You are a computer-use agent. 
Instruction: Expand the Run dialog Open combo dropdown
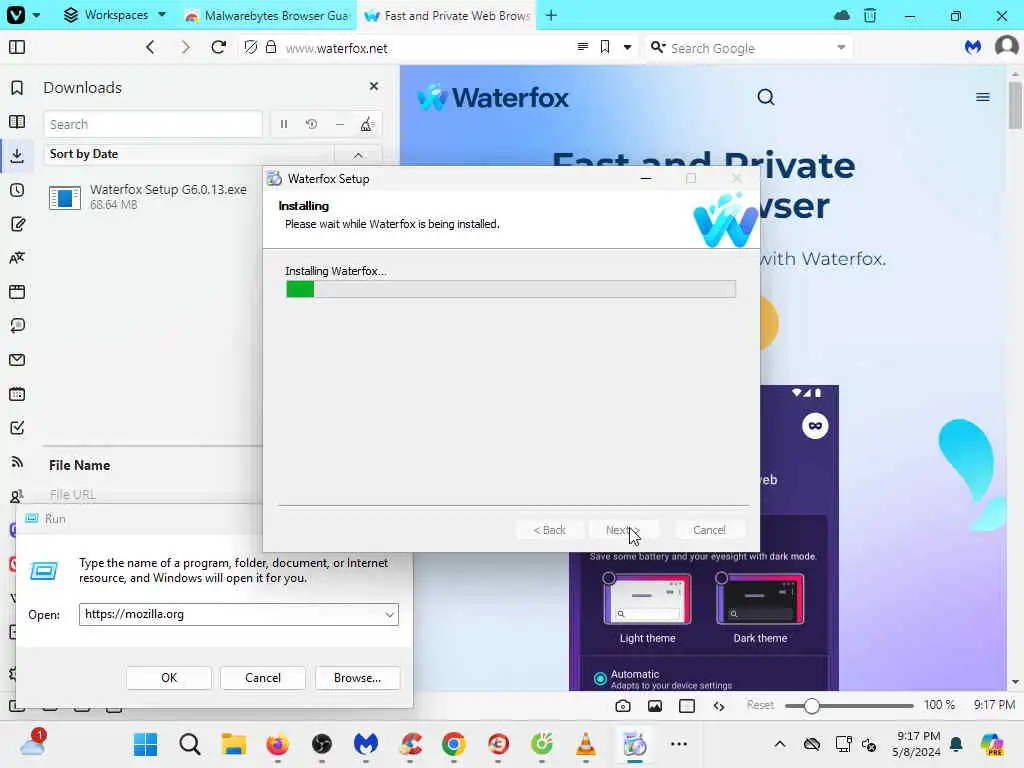[389, 615]
